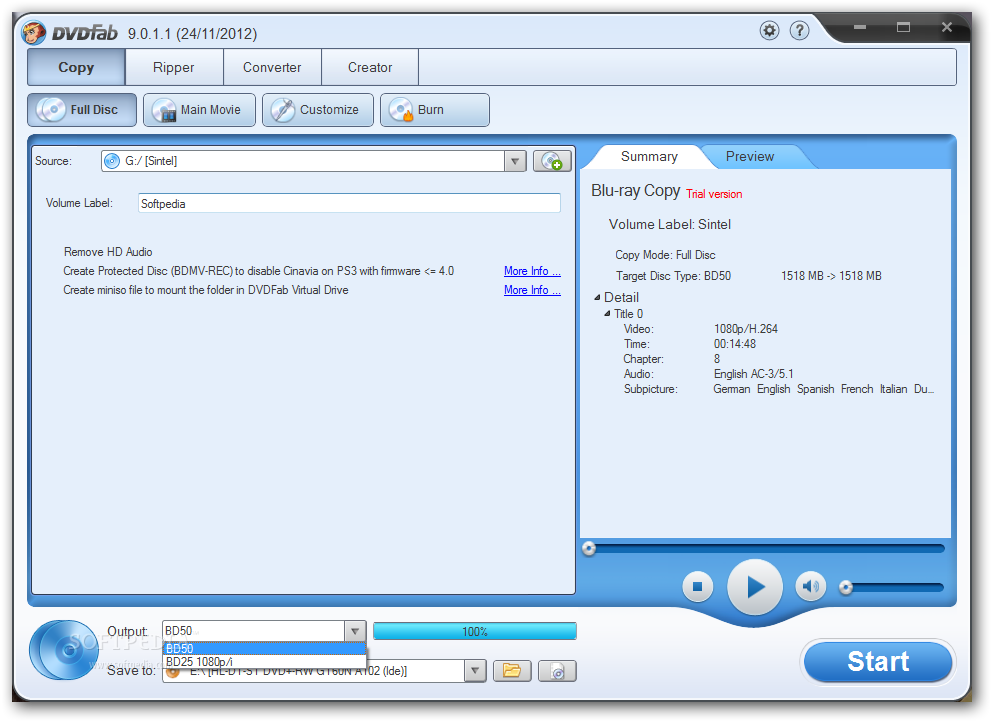Viewport: 992px width, 722px height.
Task: Select Main Movie copy mode
Action: point(199,110)
